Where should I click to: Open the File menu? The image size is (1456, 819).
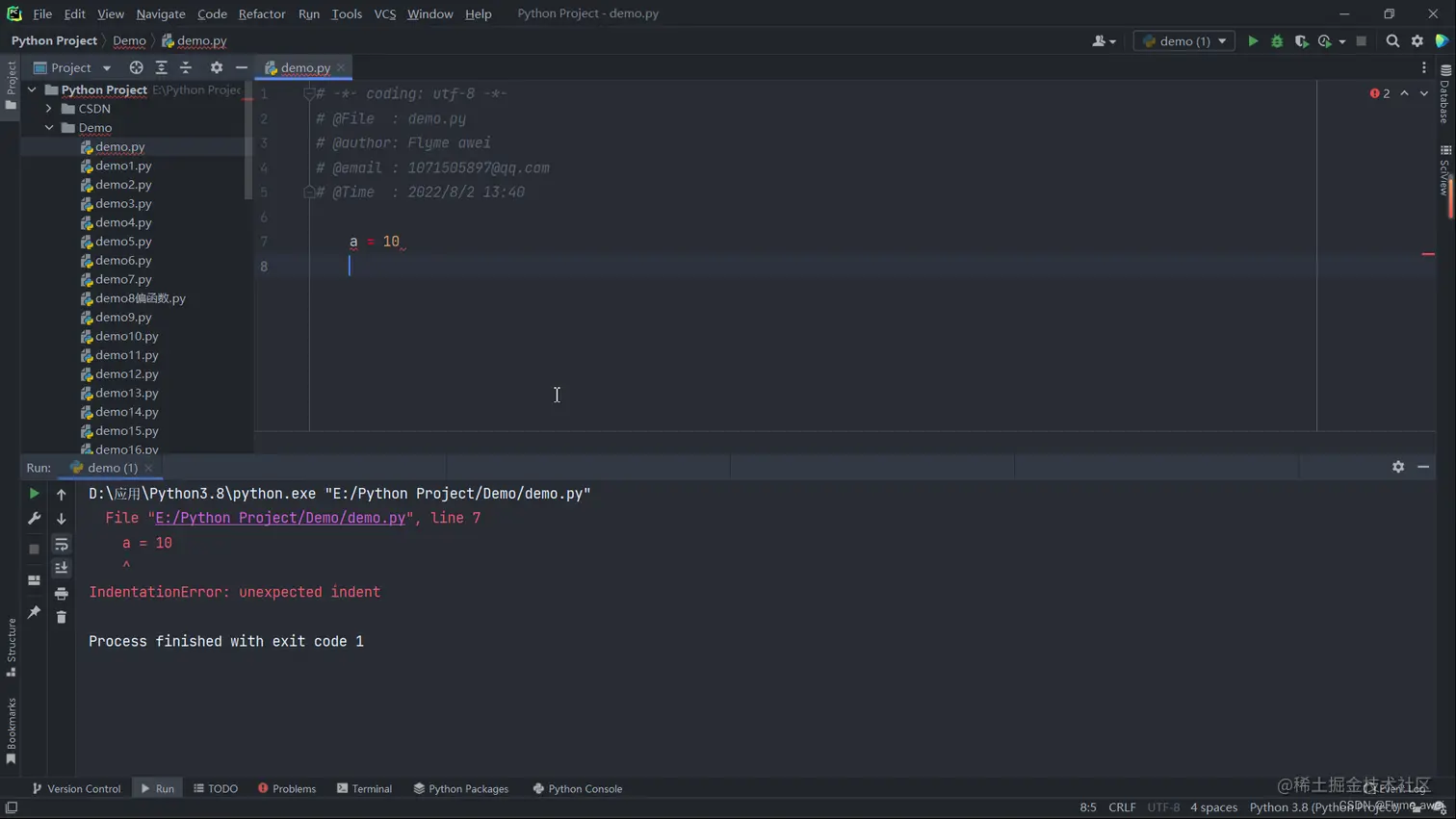coord(42,13)
